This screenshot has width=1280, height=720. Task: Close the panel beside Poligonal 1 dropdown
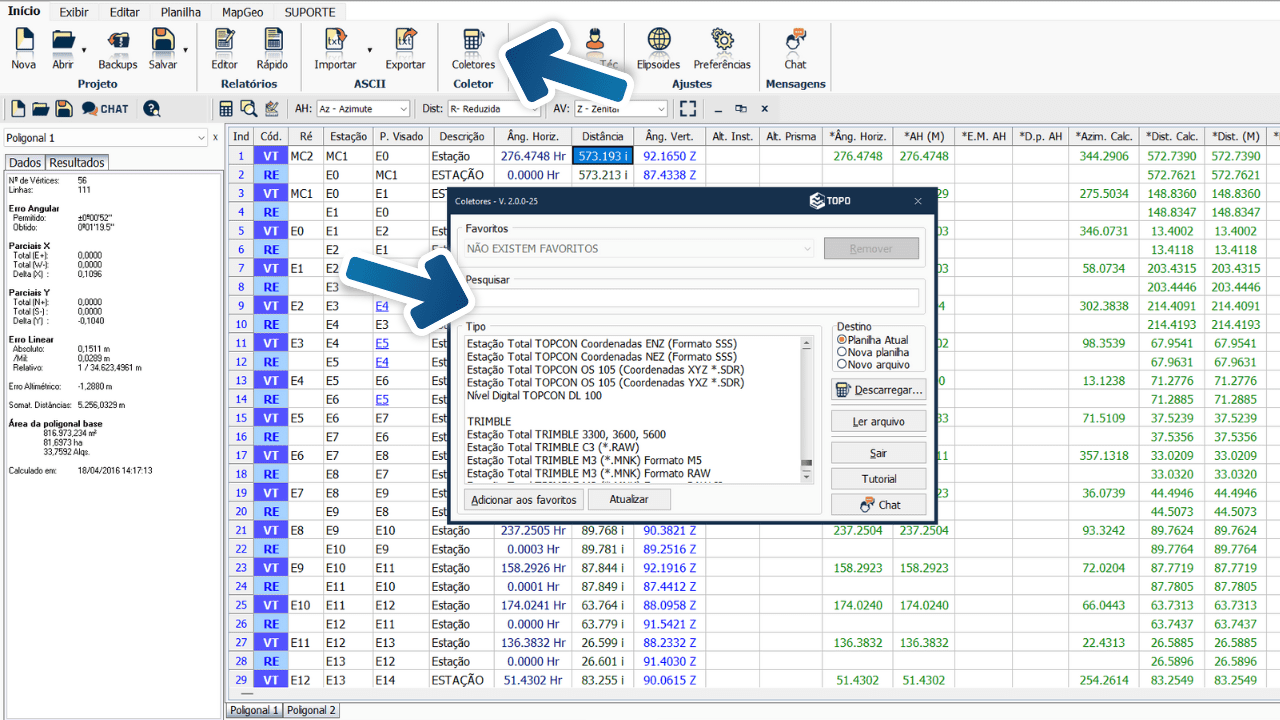point(215,138)
